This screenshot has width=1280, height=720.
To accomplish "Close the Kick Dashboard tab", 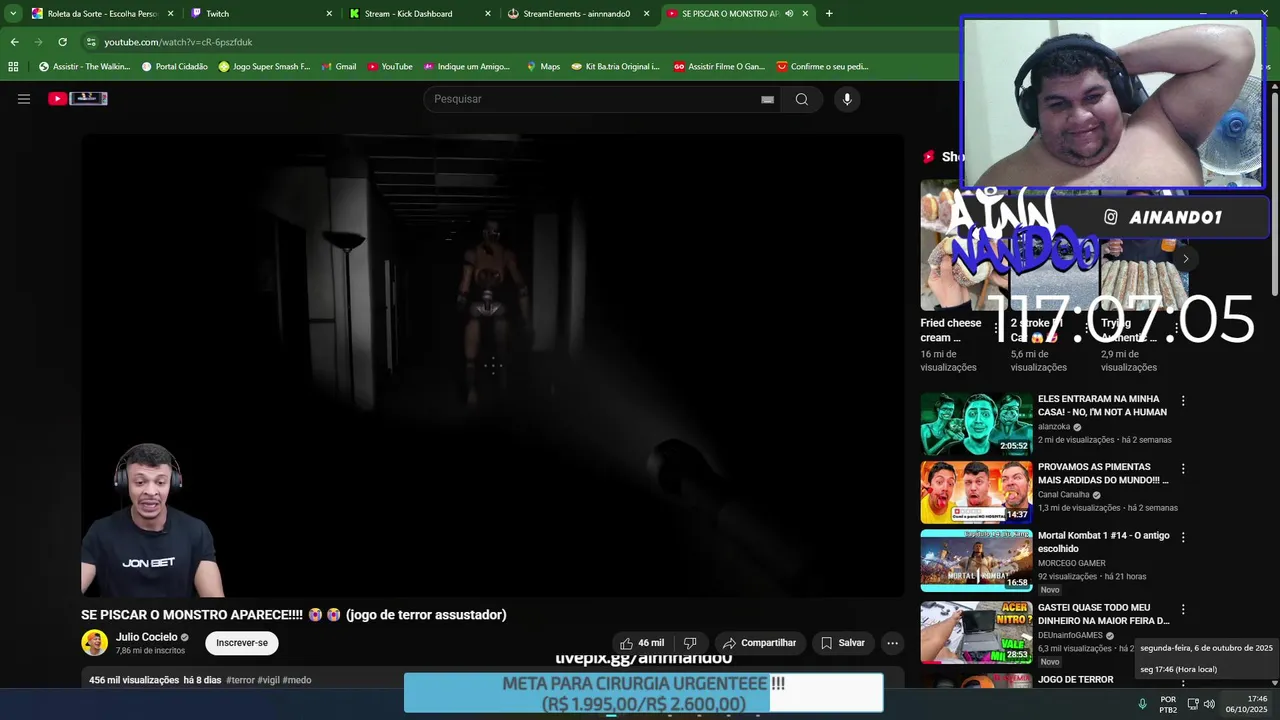I will 488,14.
